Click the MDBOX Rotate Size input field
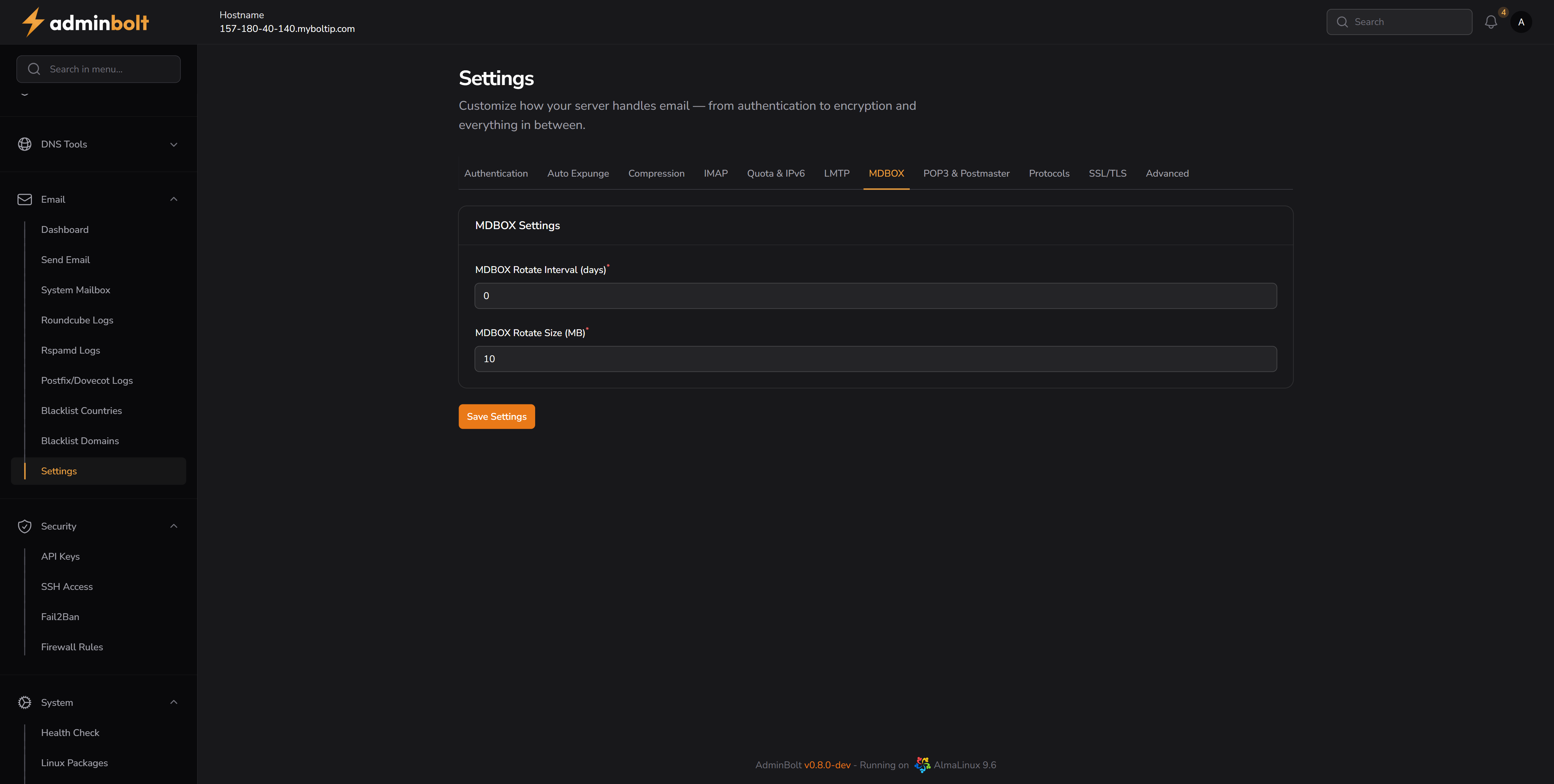Image resolution: width=1554 pixels, height=784 pixels. [x=875, y=358]
